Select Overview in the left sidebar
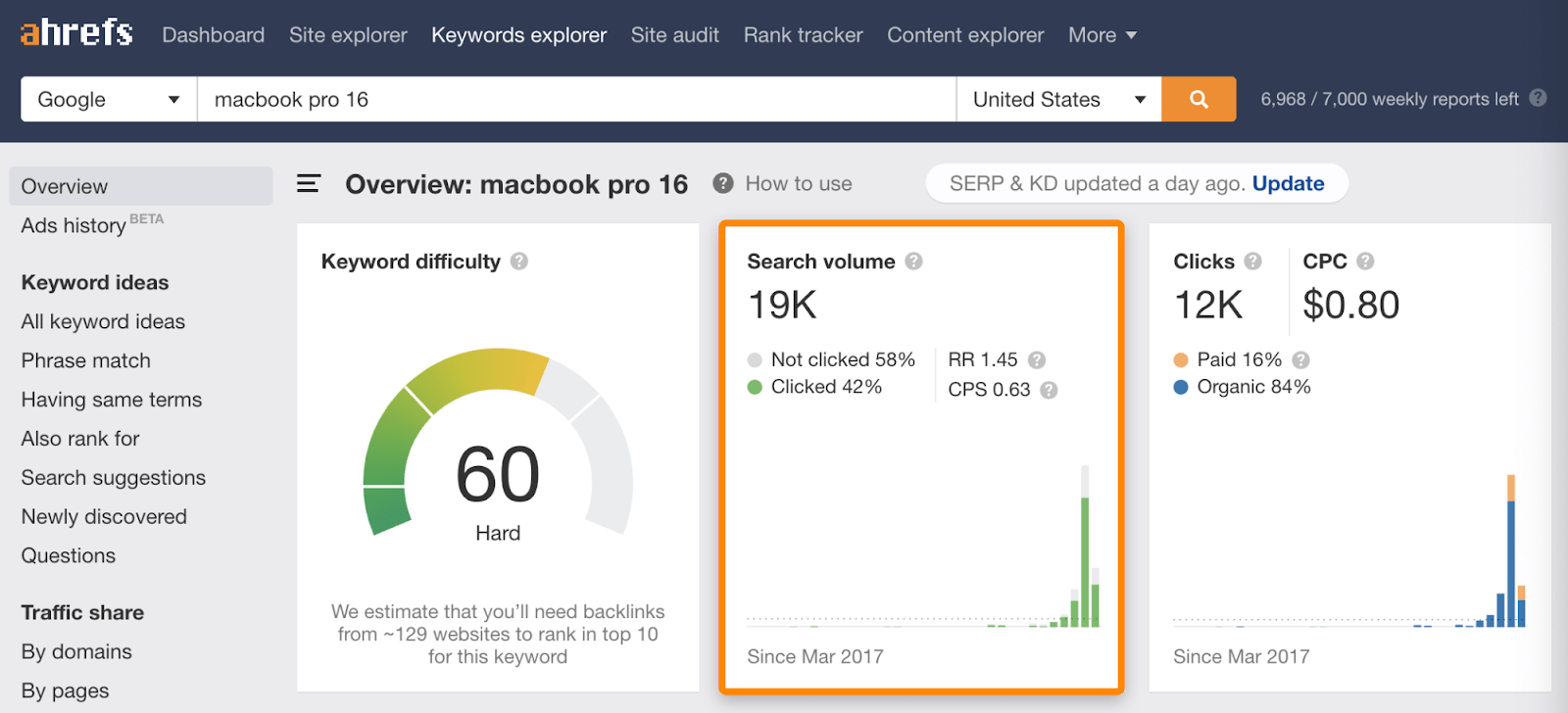Viewport: 1568px width, 713px height. pos(141,186)
